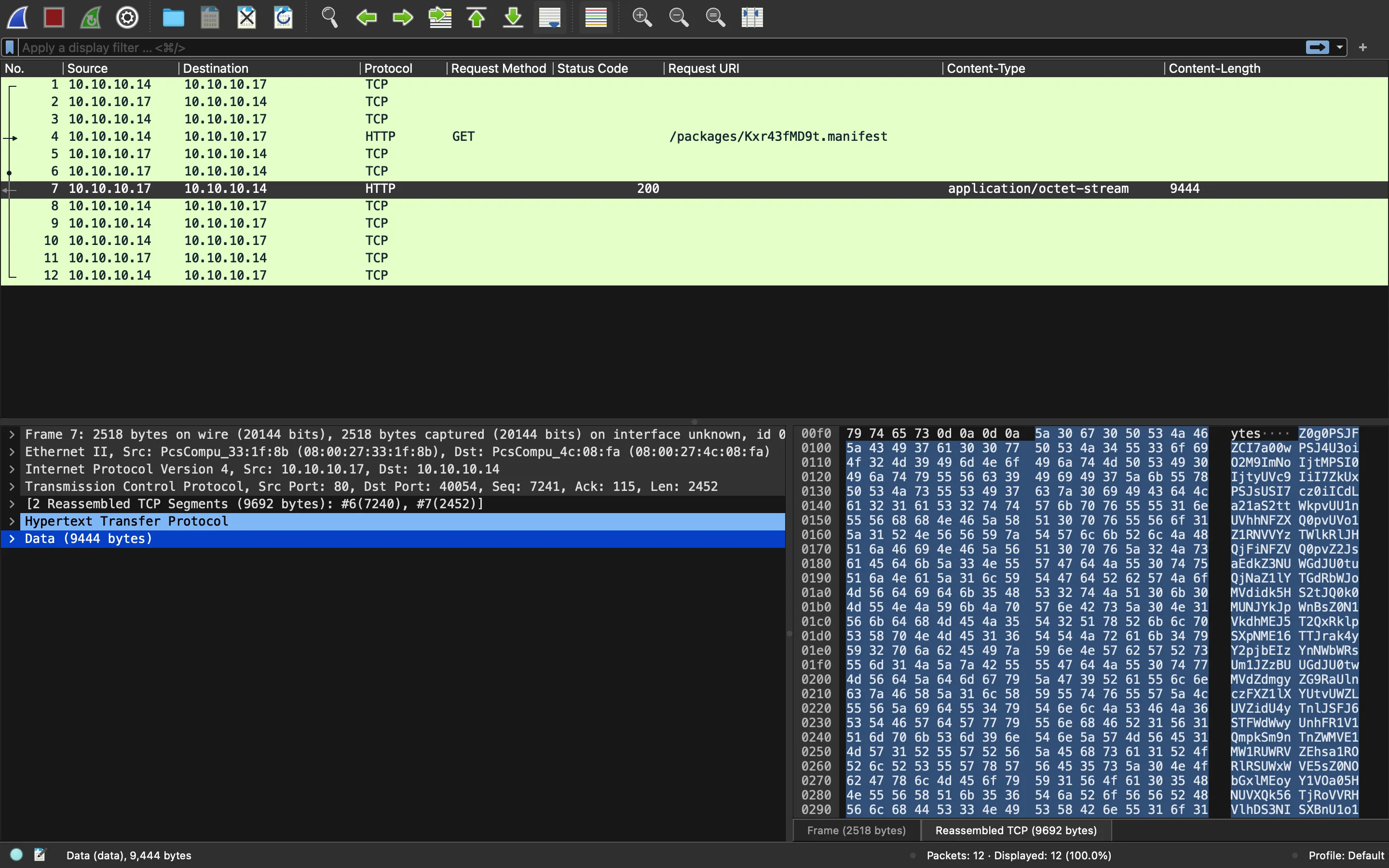This screenshot has width=1389, height=868.
Task: Toggle packet colorization rules button
Action: pyautogui.click(x=596, y=17)
